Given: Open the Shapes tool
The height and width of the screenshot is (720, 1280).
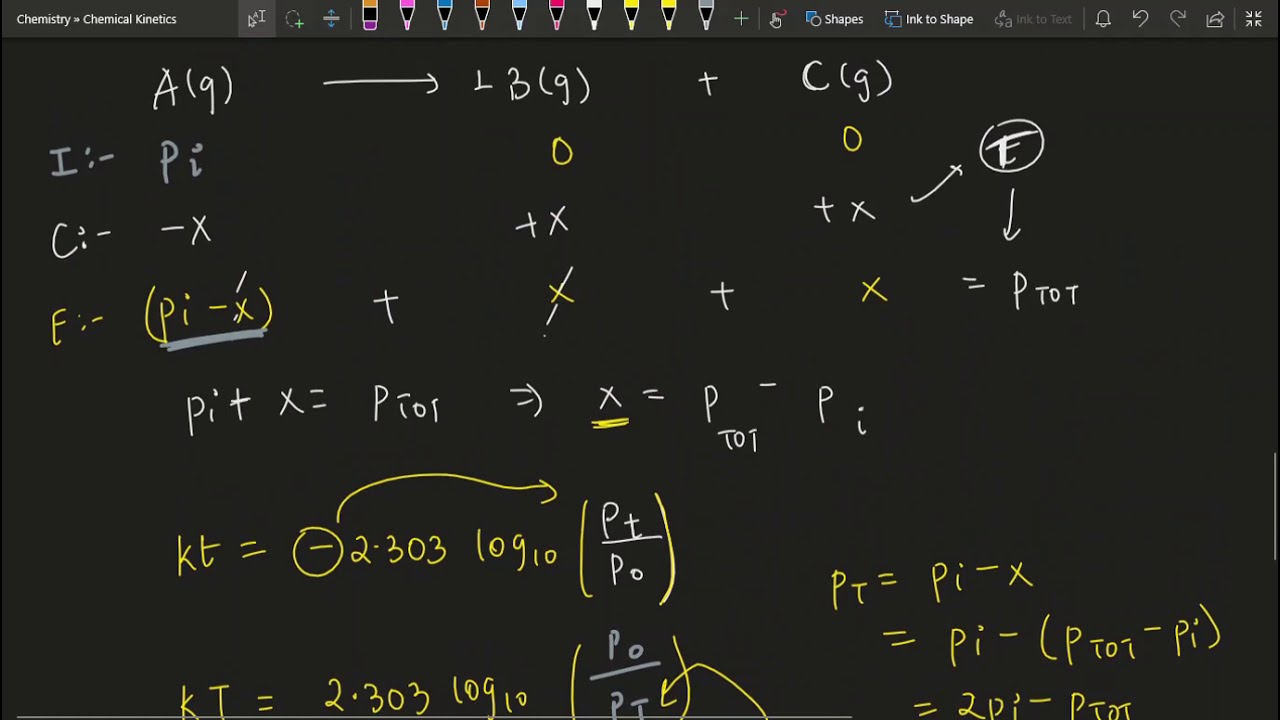Looking at the screenshot, I should (834, 19).
